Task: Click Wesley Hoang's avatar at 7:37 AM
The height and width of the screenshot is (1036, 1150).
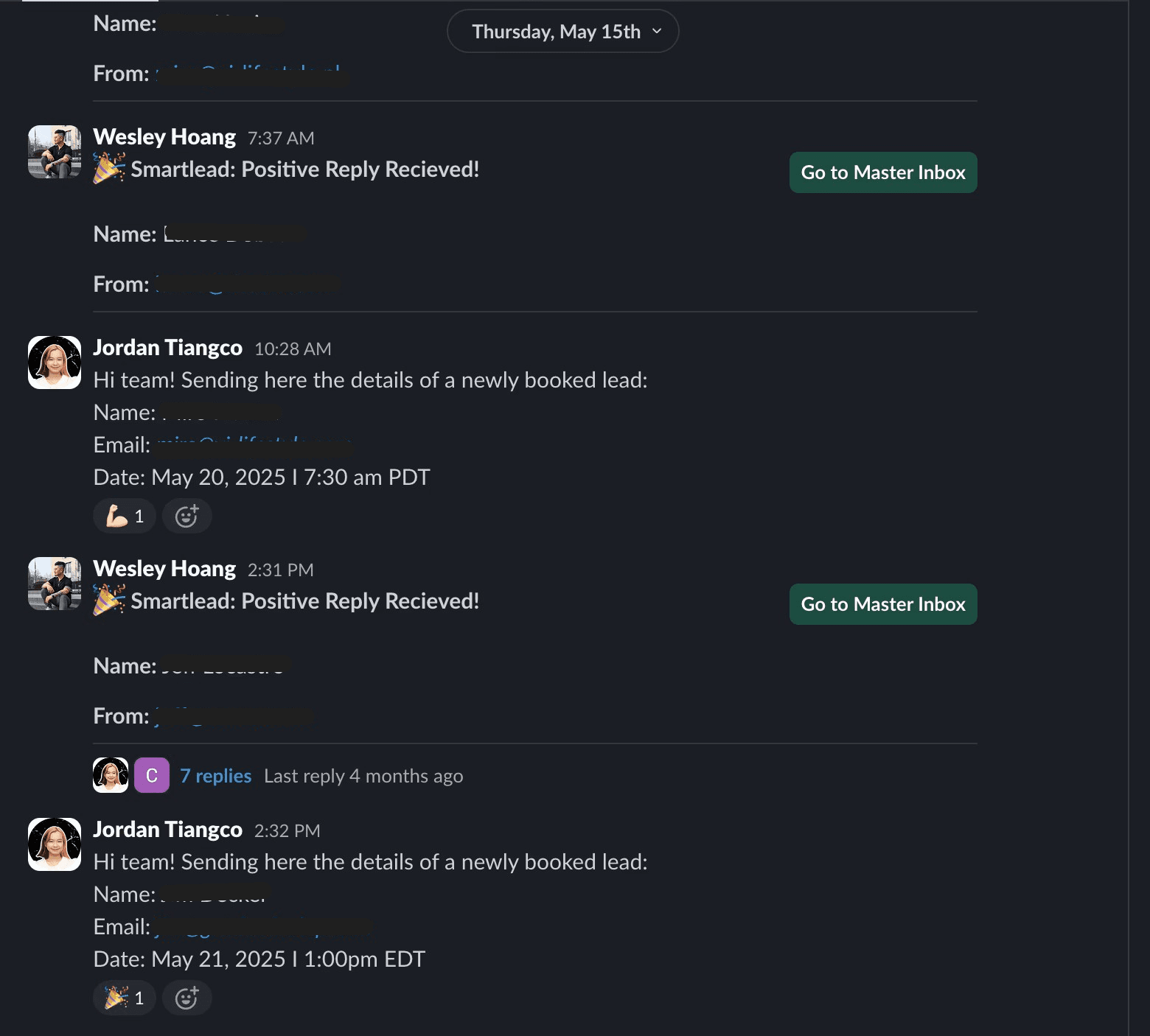Action: point(55,152)
